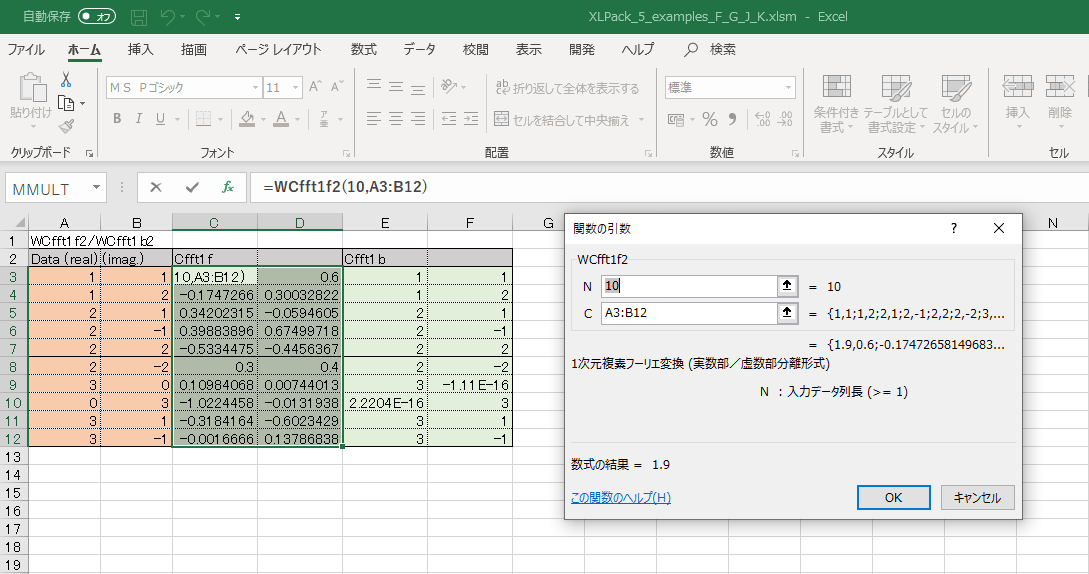Collapse dialog via C field range button
The image size is (1089, 574).
pyautogui.click(x=786, y=313)
